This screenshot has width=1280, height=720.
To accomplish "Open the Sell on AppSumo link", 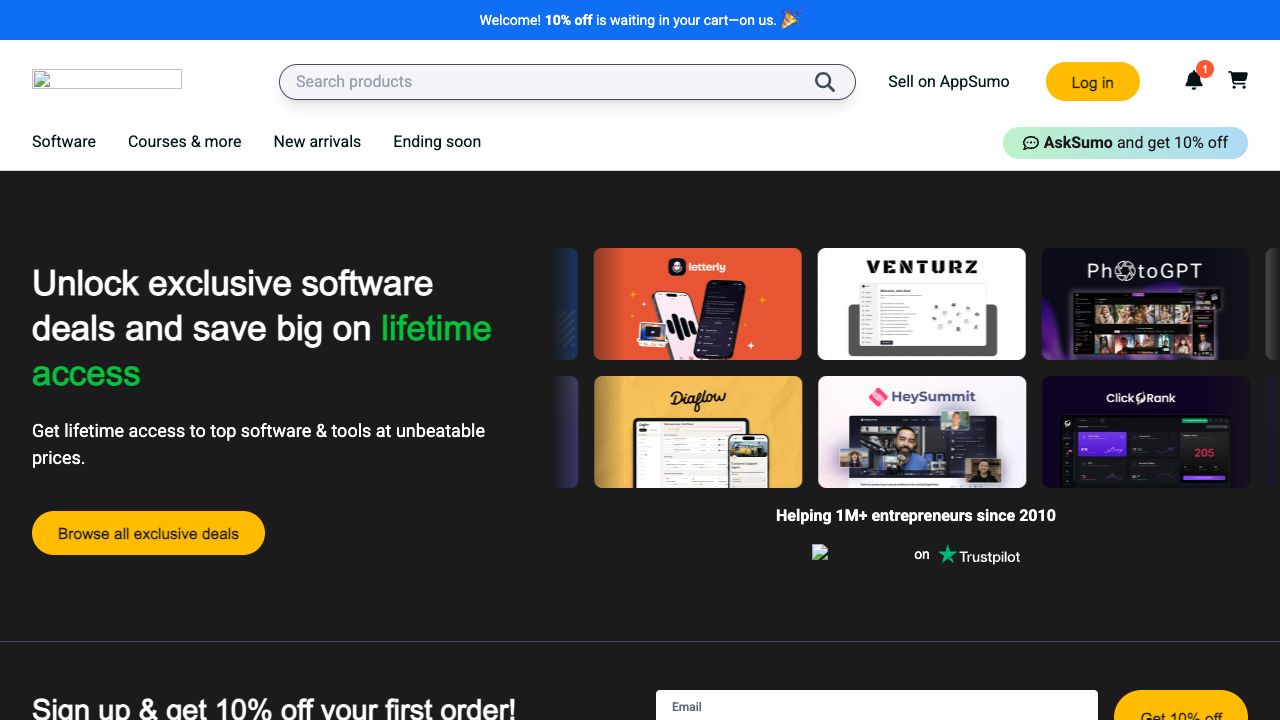I will tap(948, 82).
